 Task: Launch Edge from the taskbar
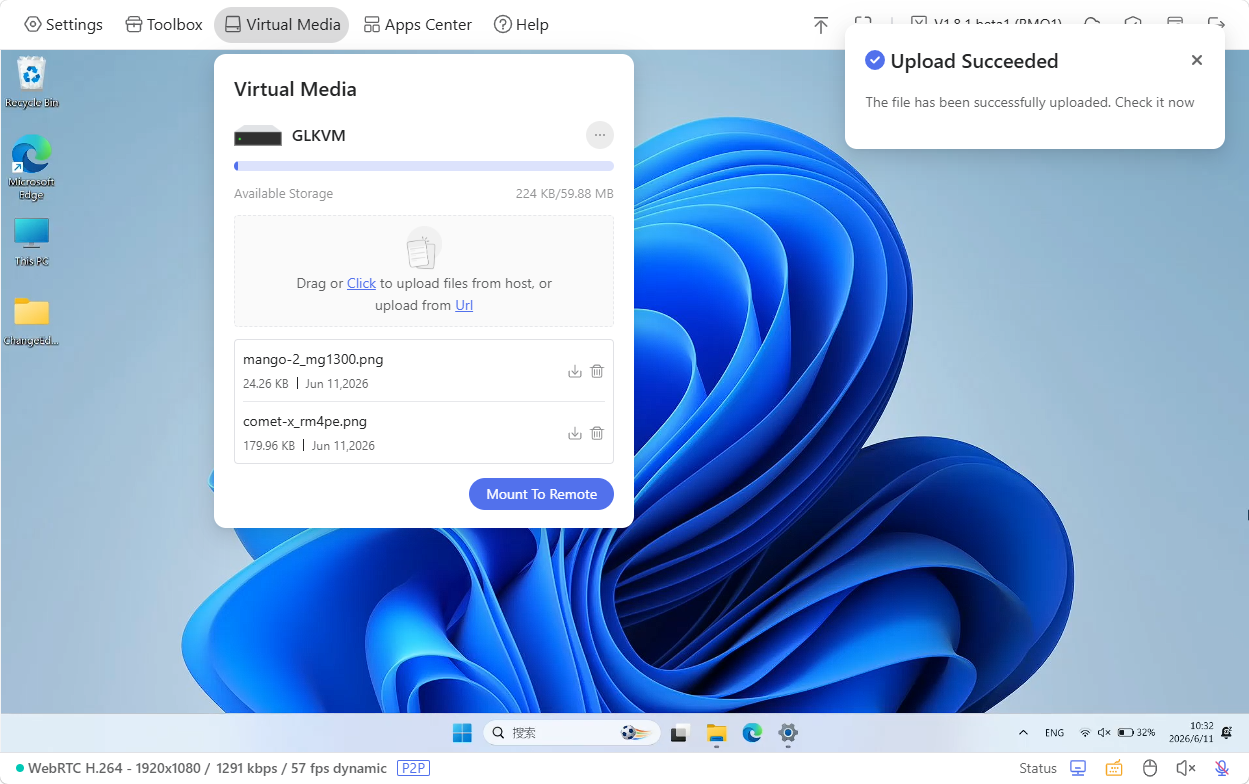[x=752, y=733]
